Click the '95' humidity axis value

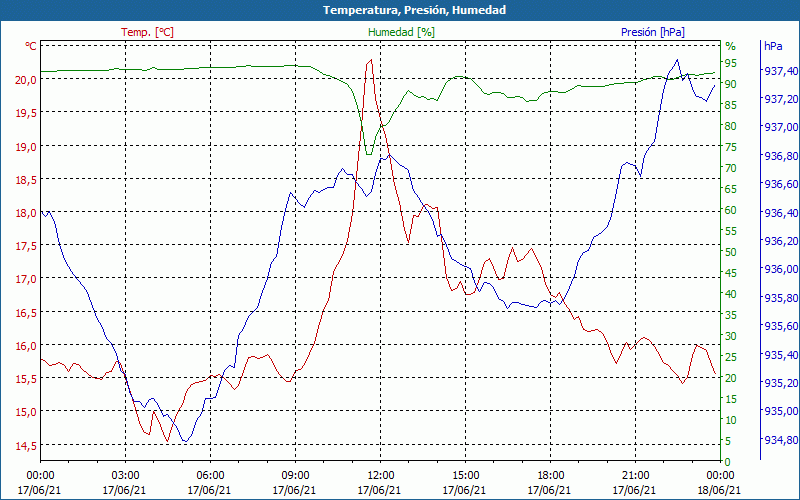(x=731, y=63)
